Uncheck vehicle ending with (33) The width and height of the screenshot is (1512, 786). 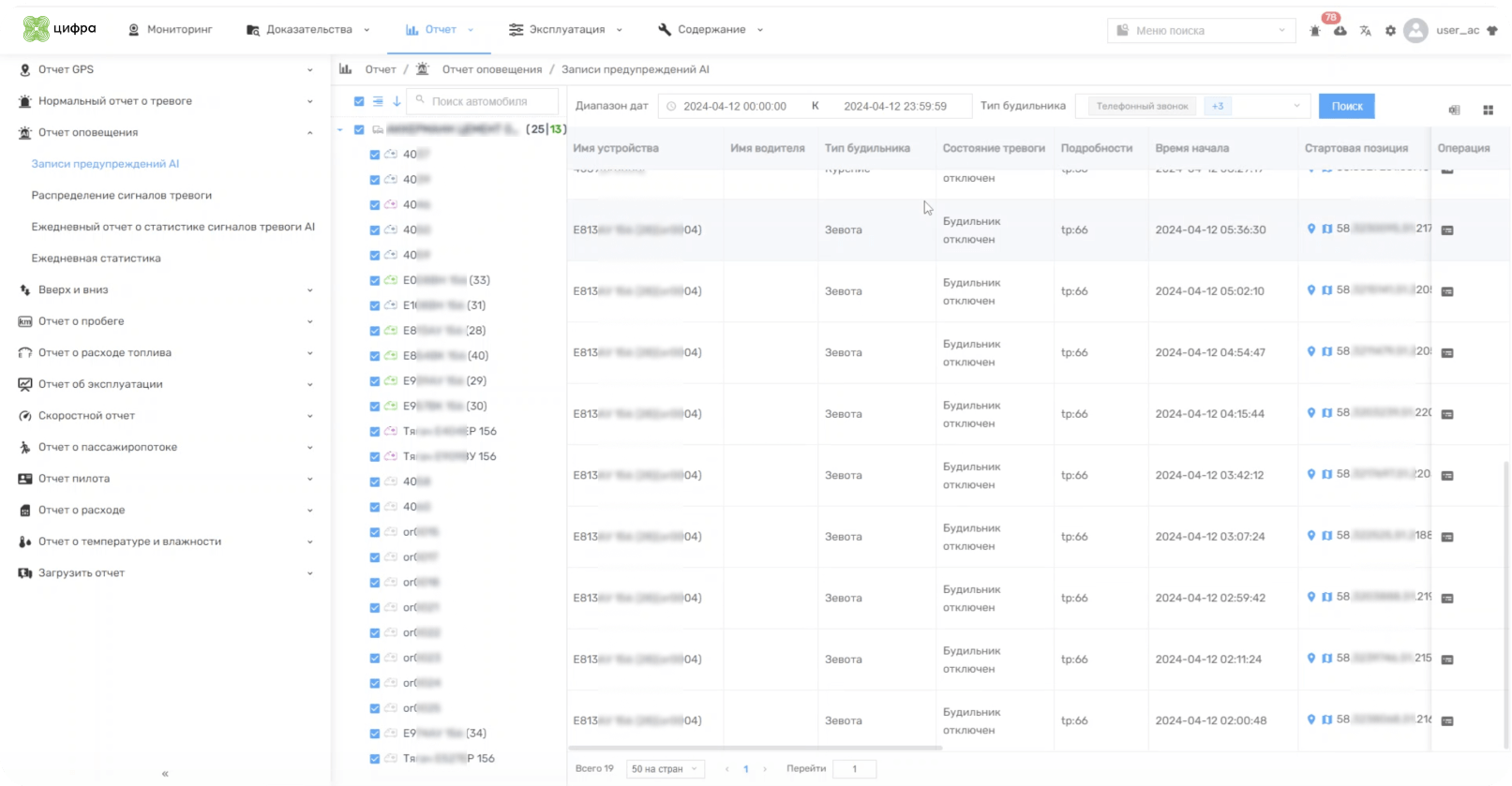tap(375, 280)
